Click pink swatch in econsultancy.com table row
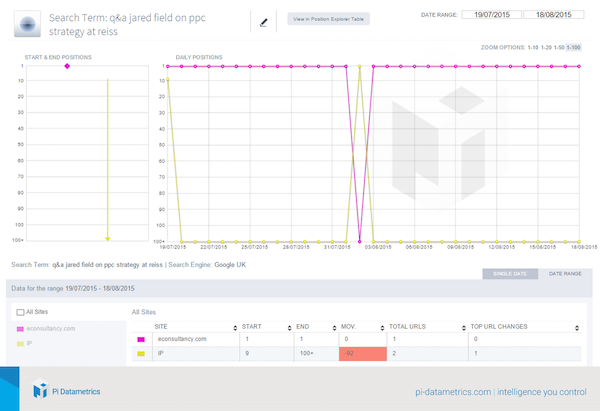This screenshot has height=411, width=600. (141, 339)
